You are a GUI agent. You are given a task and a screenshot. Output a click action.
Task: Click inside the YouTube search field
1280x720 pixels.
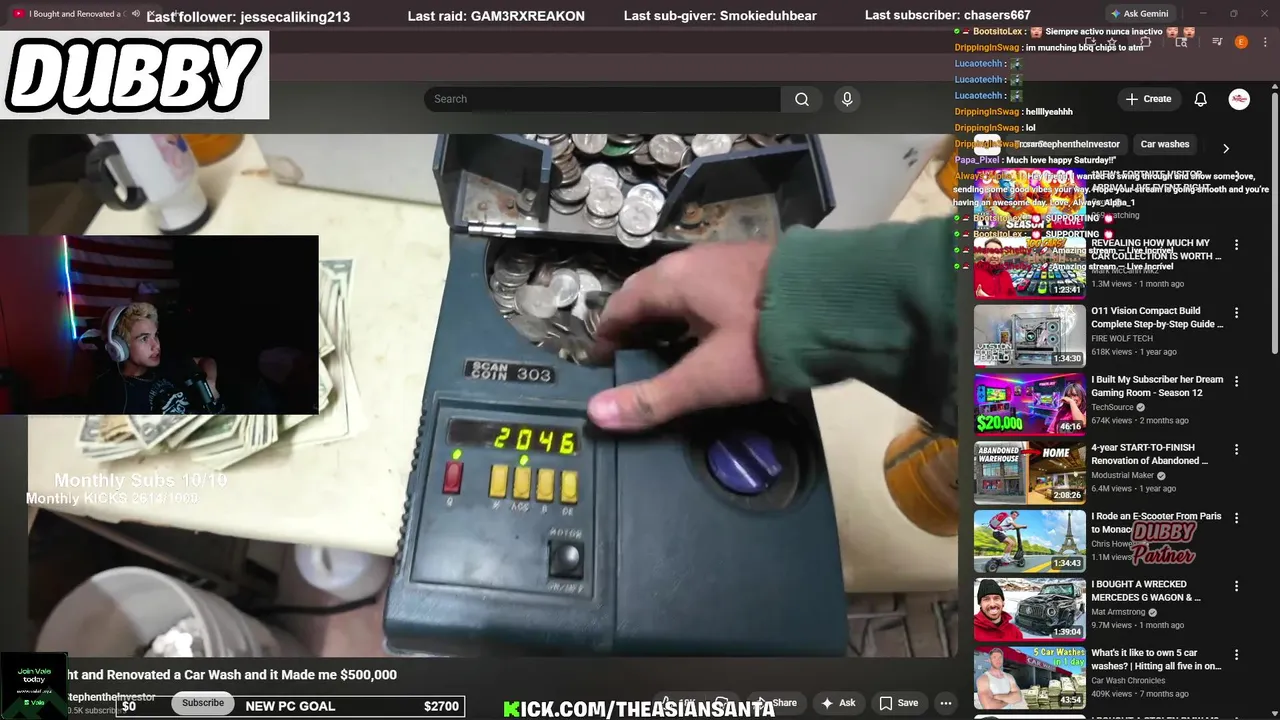point(603,99)
